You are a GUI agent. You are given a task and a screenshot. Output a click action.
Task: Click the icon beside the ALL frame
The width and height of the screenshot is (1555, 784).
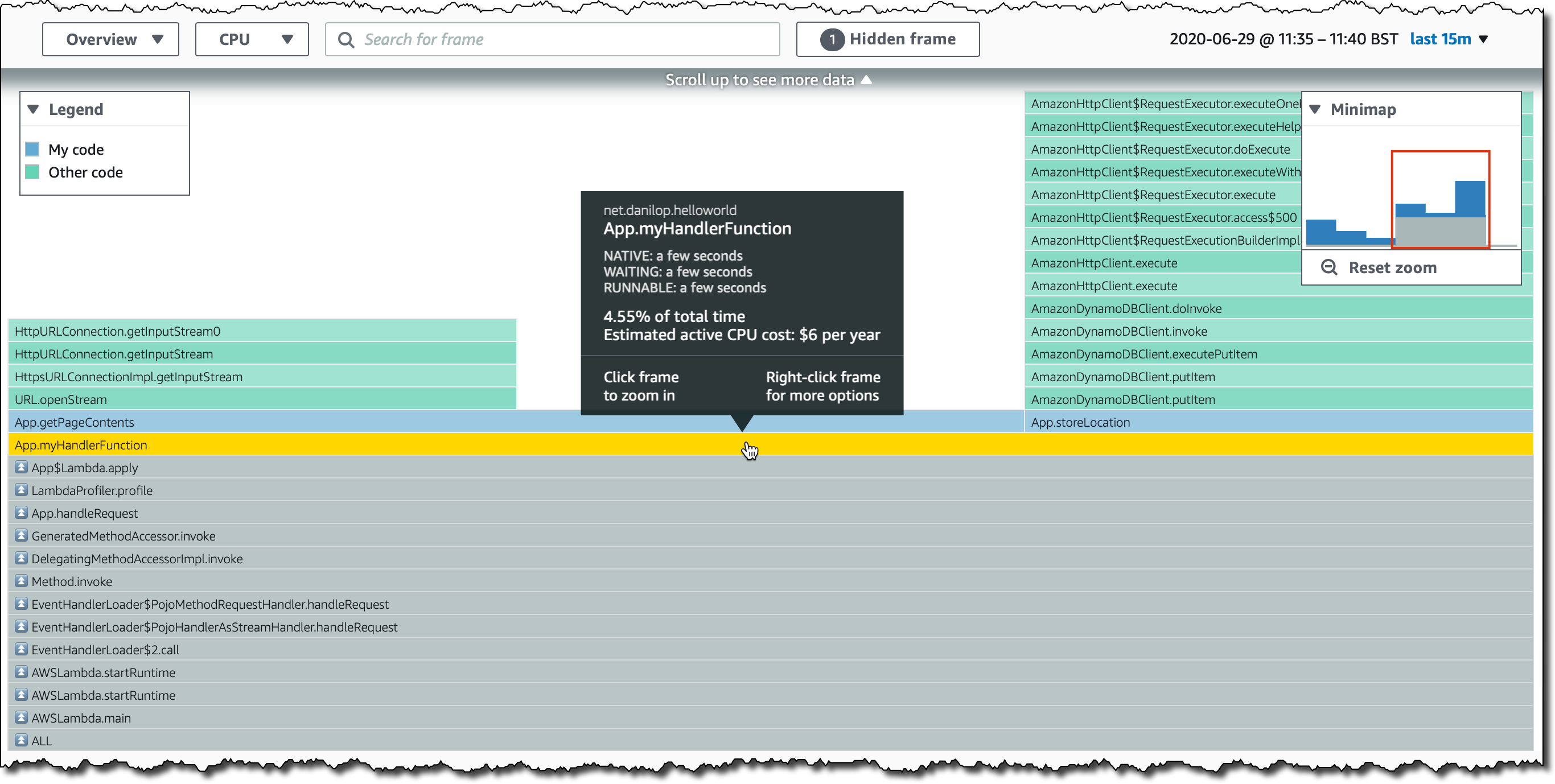click(x=21, y=741)
